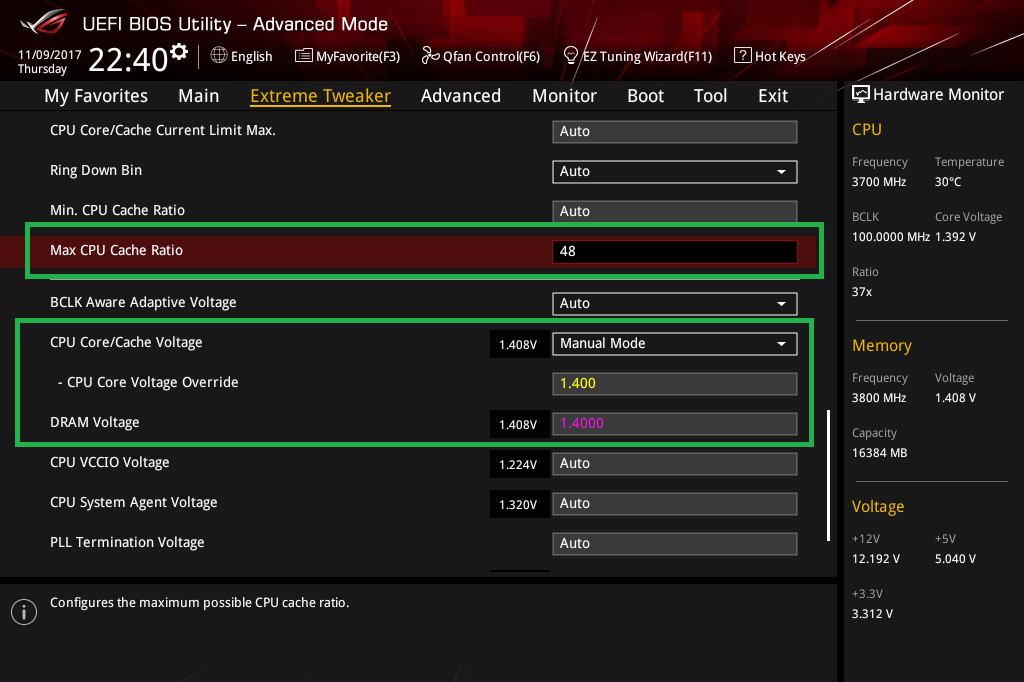Open the Monitor tab

[564, 96]
